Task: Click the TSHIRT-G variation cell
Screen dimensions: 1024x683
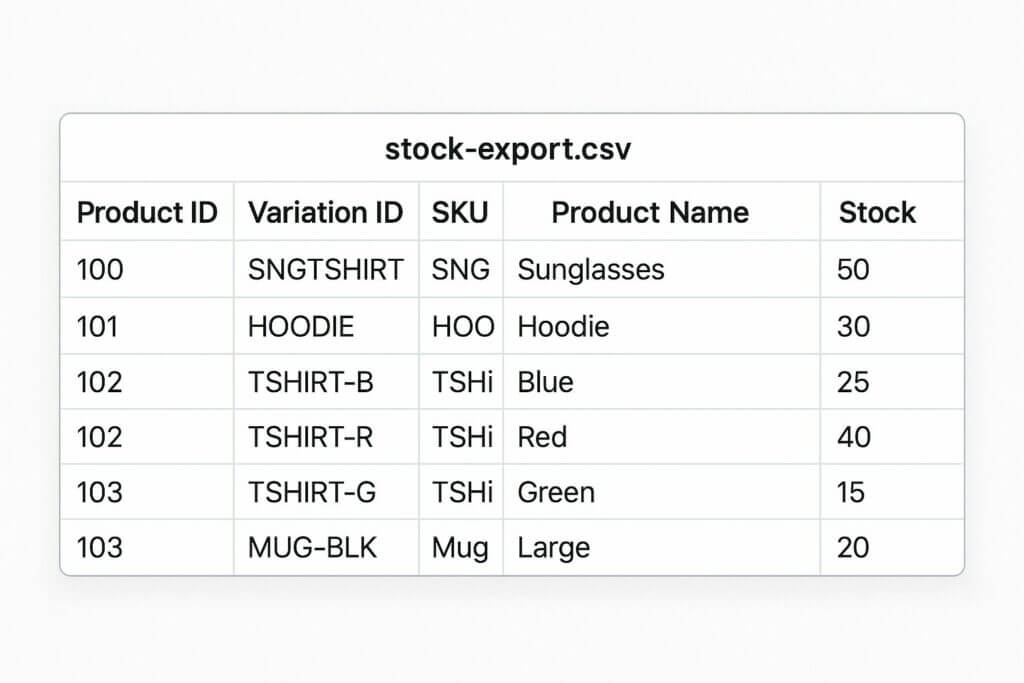Action: (312, 492)
